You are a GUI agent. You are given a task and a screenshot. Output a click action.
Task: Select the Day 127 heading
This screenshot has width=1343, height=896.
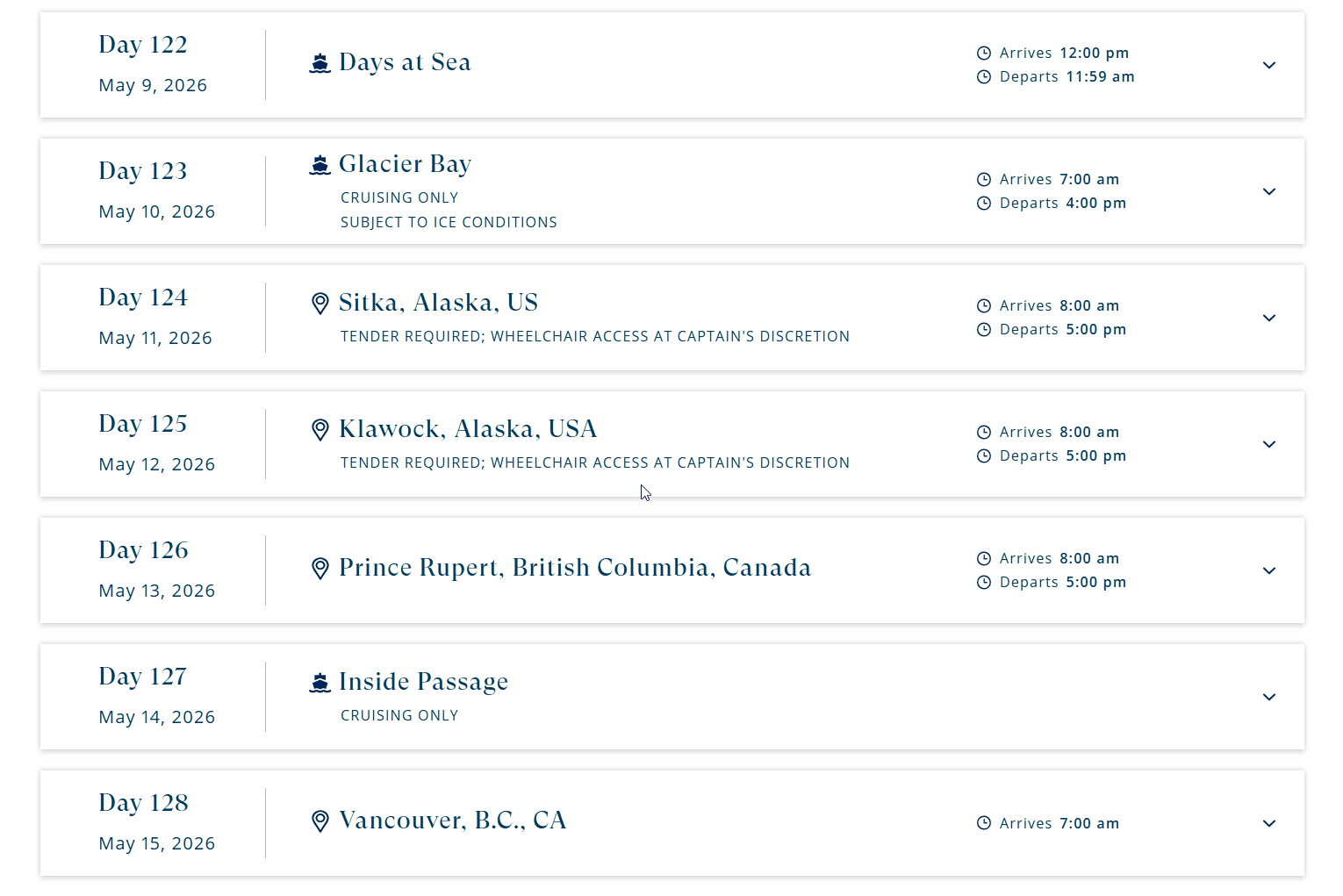click(x=143, y=677)
